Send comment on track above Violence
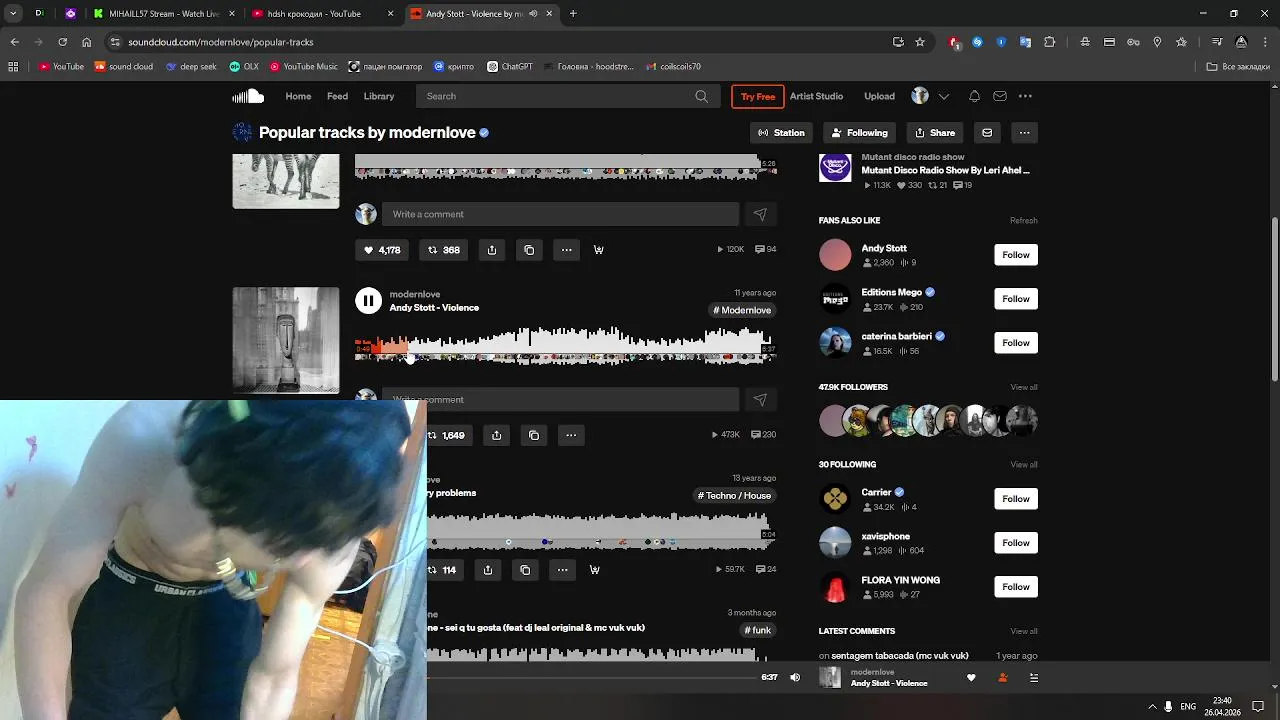 [x=760, y=214]
